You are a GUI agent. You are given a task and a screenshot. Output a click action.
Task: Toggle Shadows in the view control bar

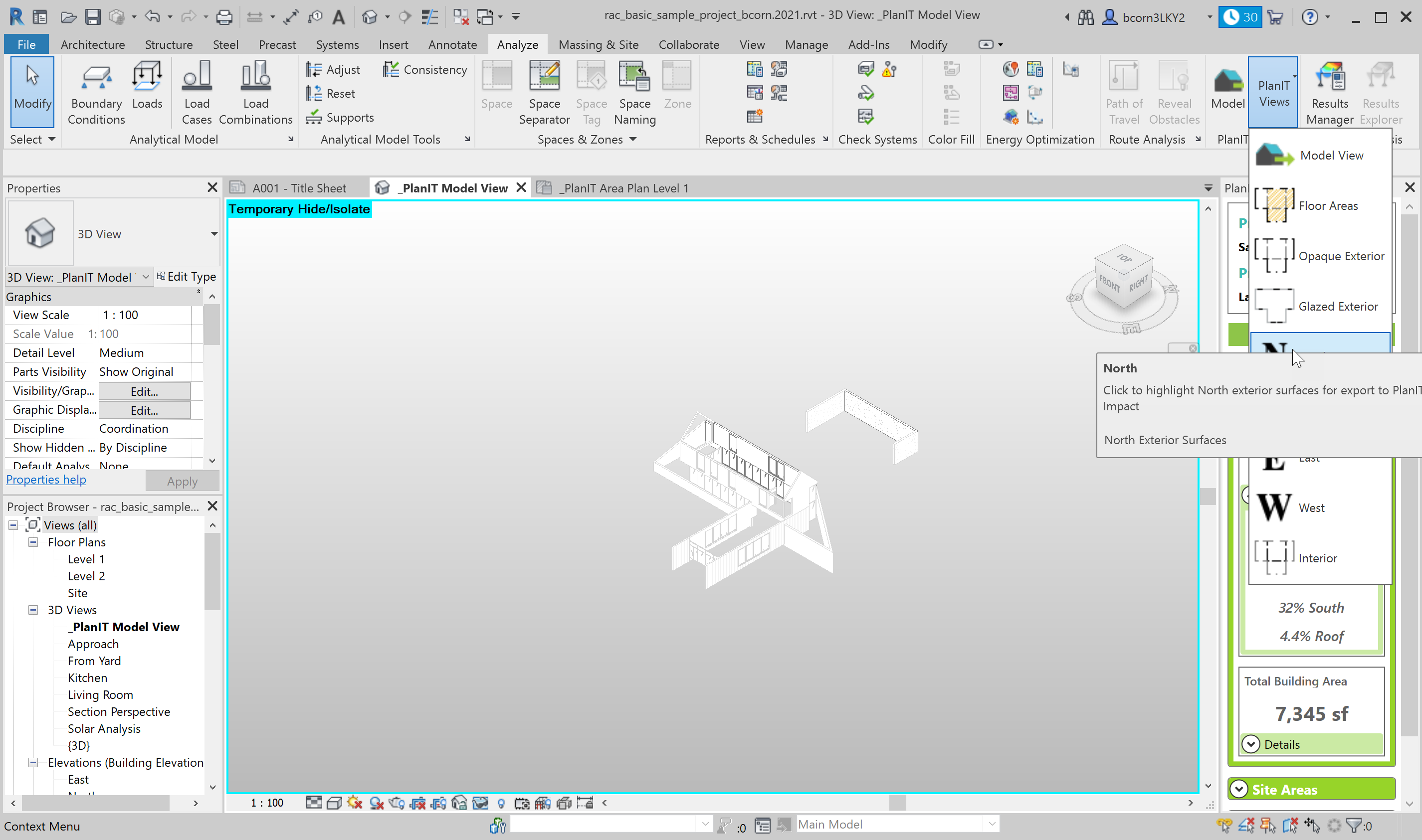pyautogui.click(x=376, y=803)
